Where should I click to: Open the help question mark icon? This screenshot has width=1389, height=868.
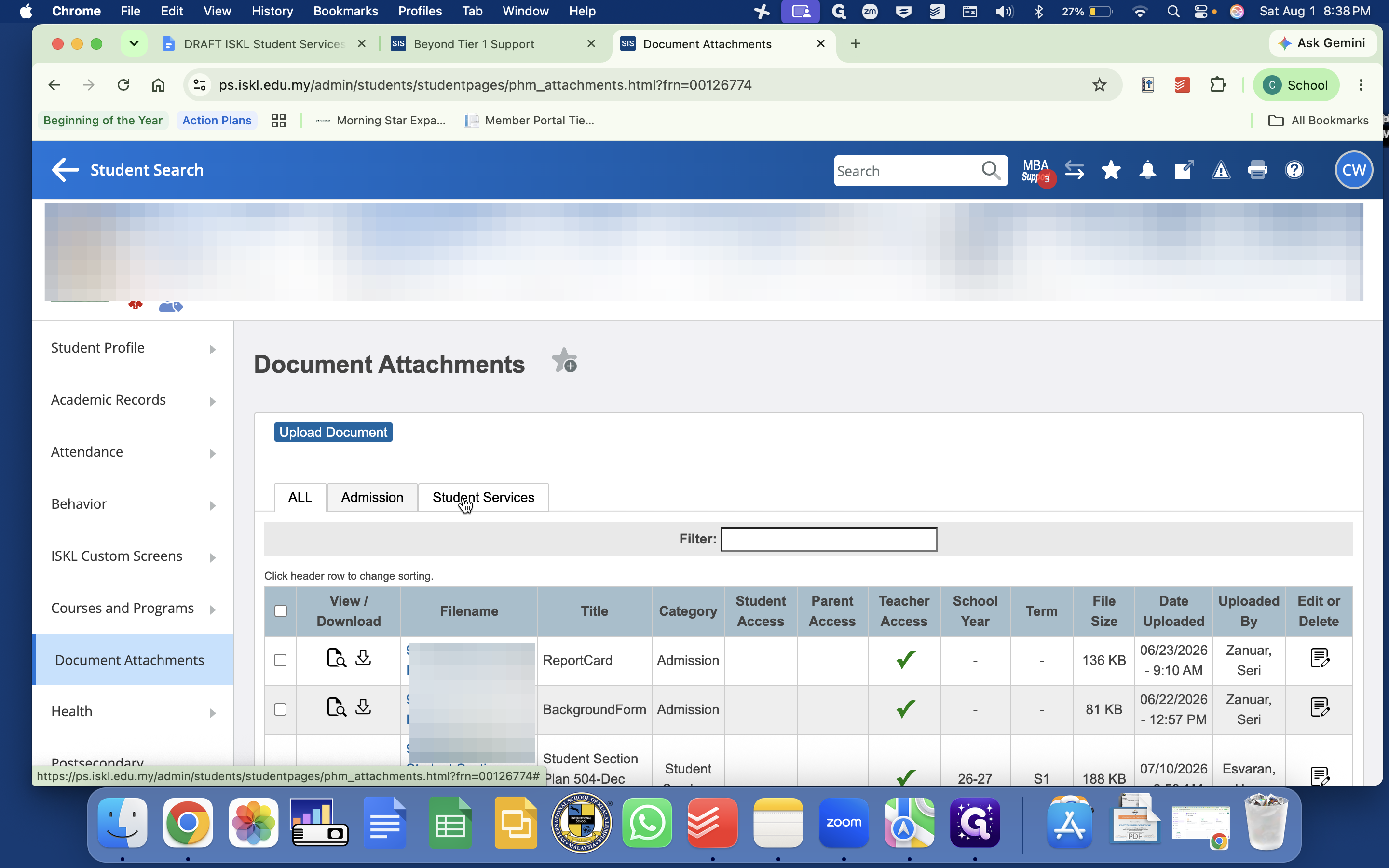point(1294,170)
